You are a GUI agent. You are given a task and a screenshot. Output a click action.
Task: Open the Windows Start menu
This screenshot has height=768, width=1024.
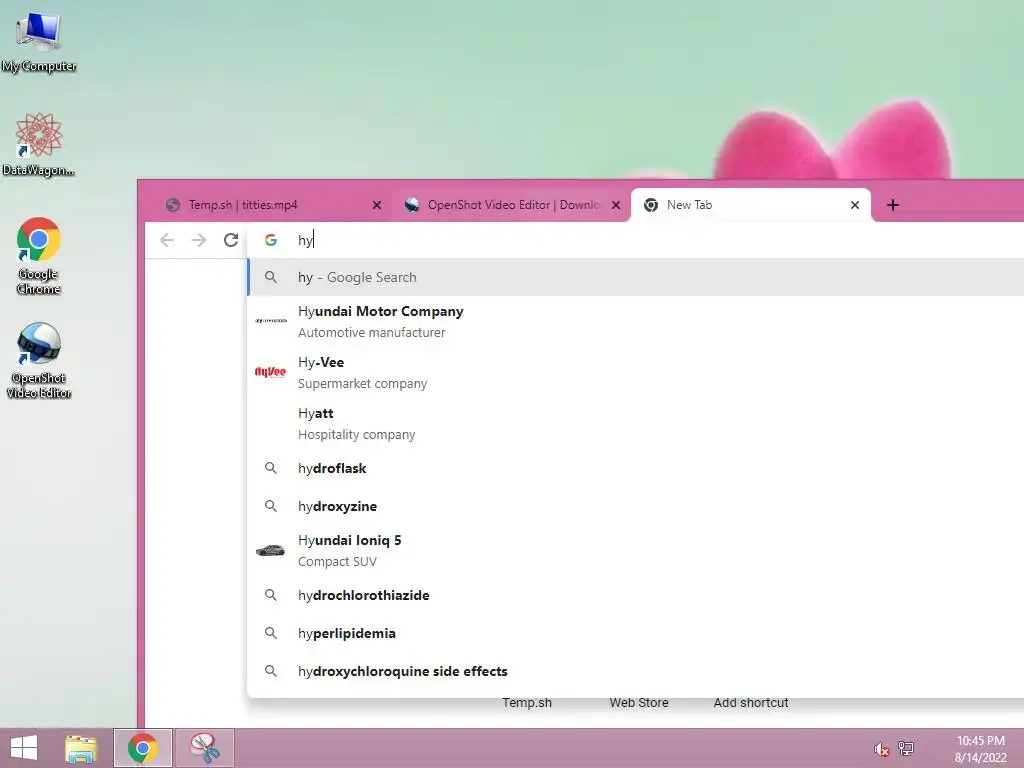[24, 748]
